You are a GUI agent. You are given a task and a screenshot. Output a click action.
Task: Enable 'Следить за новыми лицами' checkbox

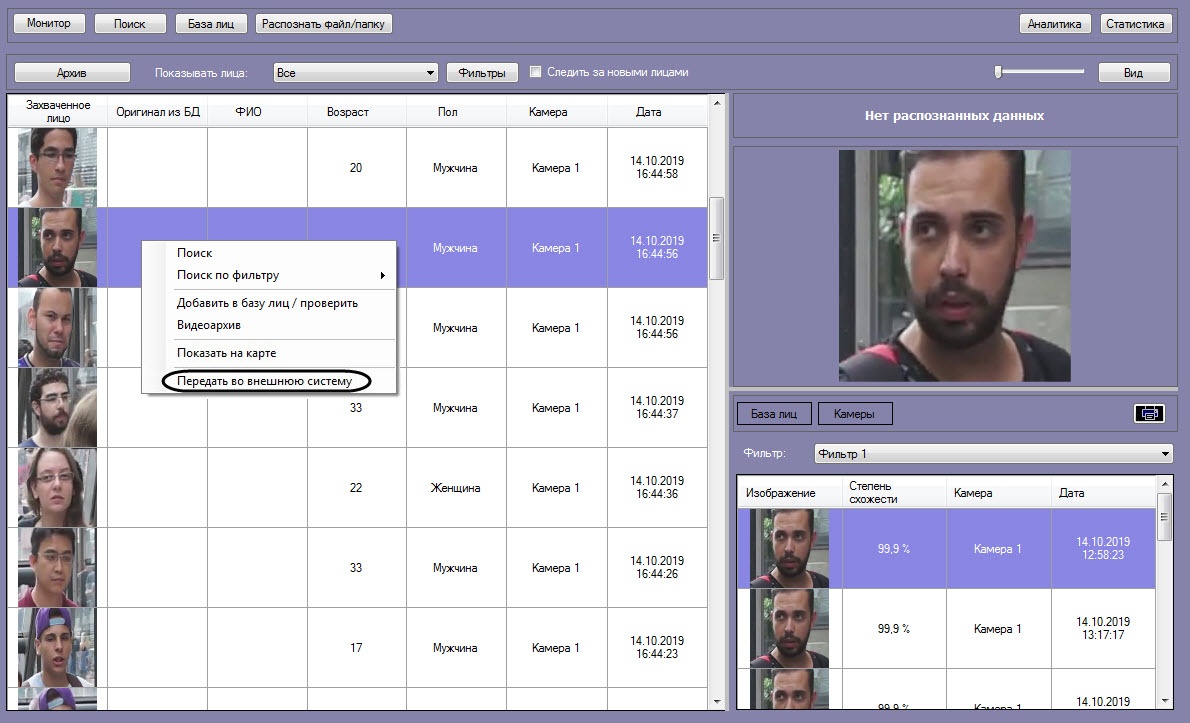click(536, 71)
